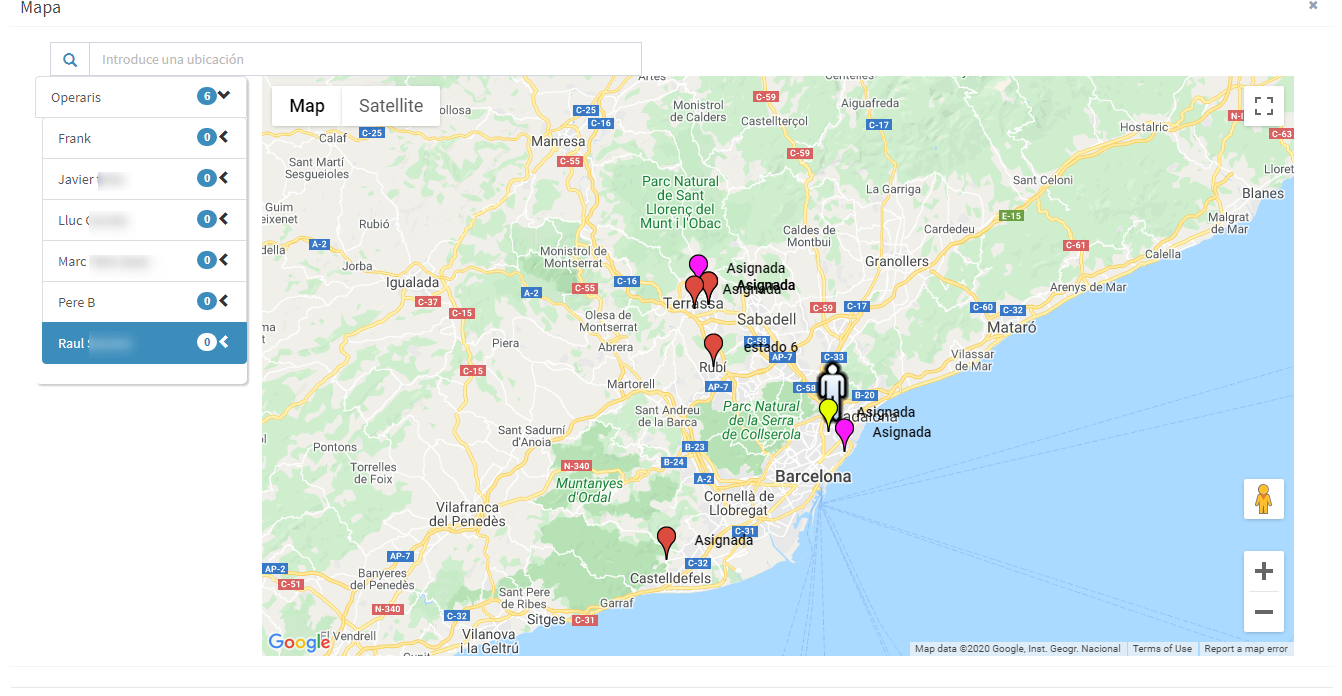Switch to Satellite view tab
The width and height of the screenshot is (1342, 696).
(391, 106)
